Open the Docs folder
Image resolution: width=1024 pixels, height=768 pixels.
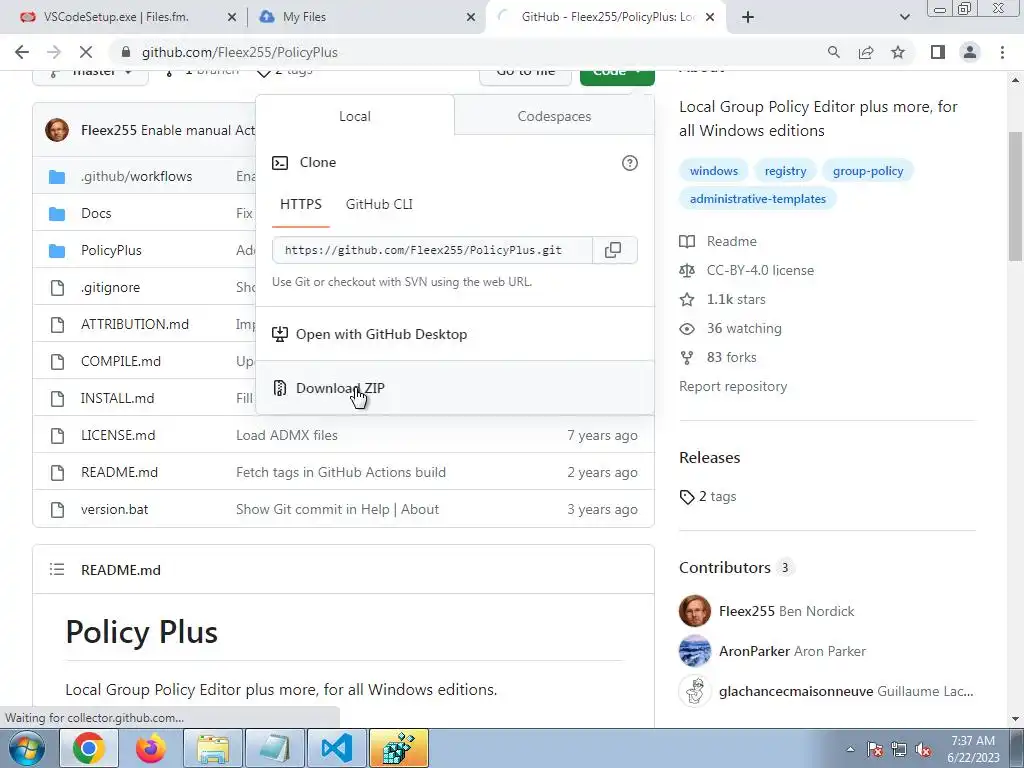pos(96,214)
